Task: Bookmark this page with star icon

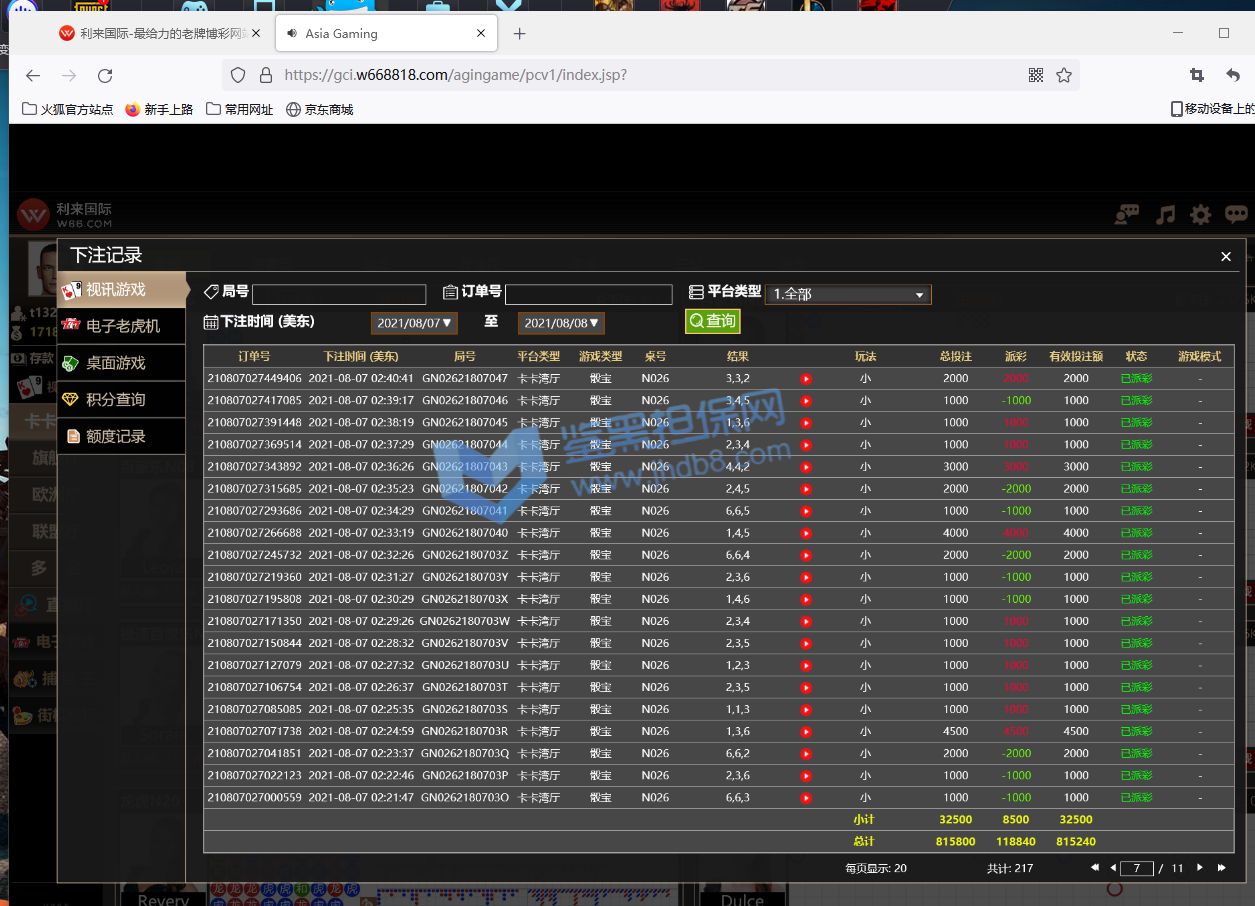Action: pos(1064,75)
